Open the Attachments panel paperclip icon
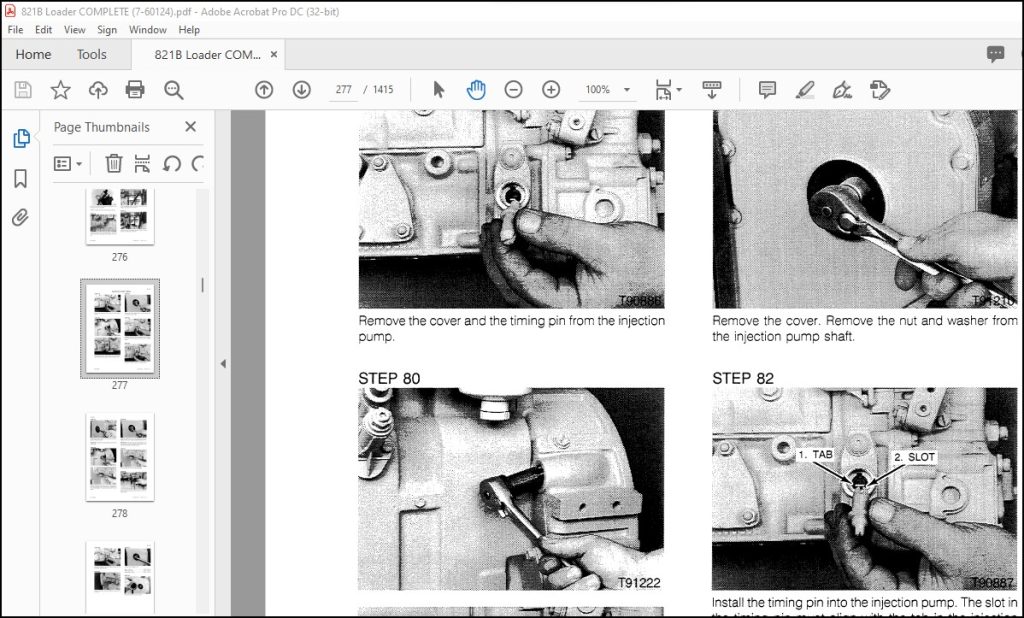1024x618 pixels. 20,217
